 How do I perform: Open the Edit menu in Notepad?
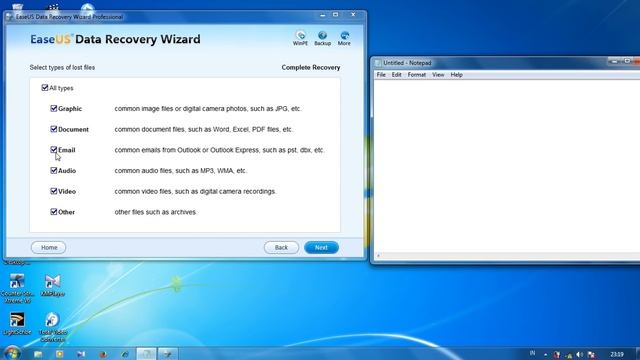pyautogui.click(x=396, y=75)
